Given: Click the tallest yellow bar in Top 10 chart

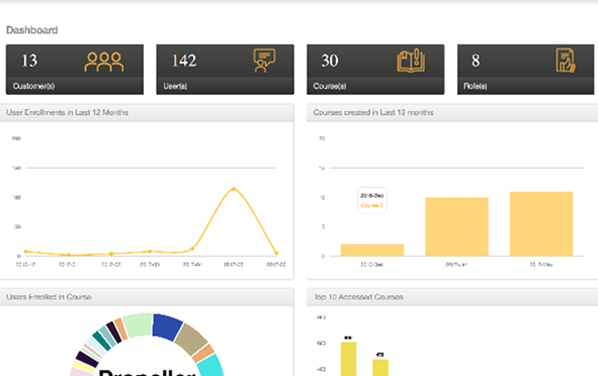Looking at the screenshot, I should coord(348,359).
